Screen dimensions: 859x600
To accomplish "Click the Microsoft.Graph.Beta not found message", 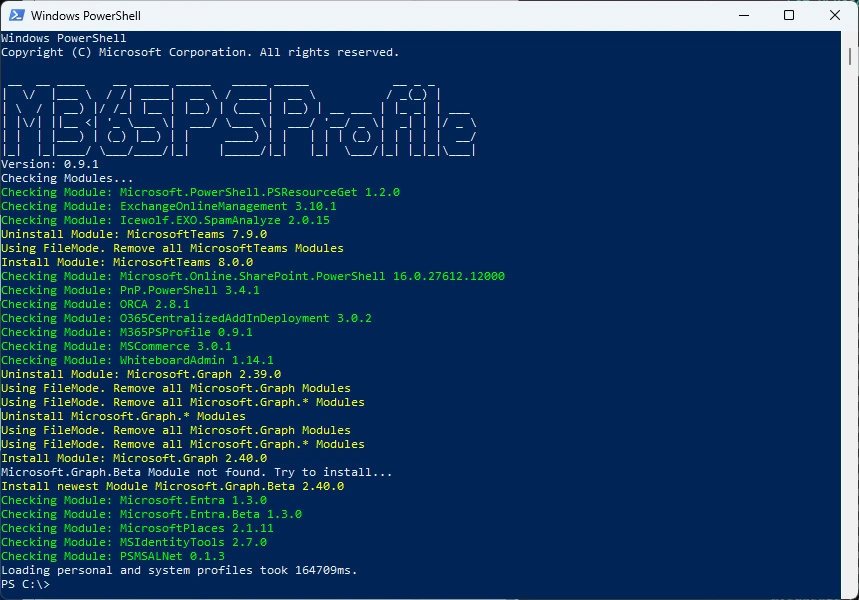I will (x=197, y=472).
